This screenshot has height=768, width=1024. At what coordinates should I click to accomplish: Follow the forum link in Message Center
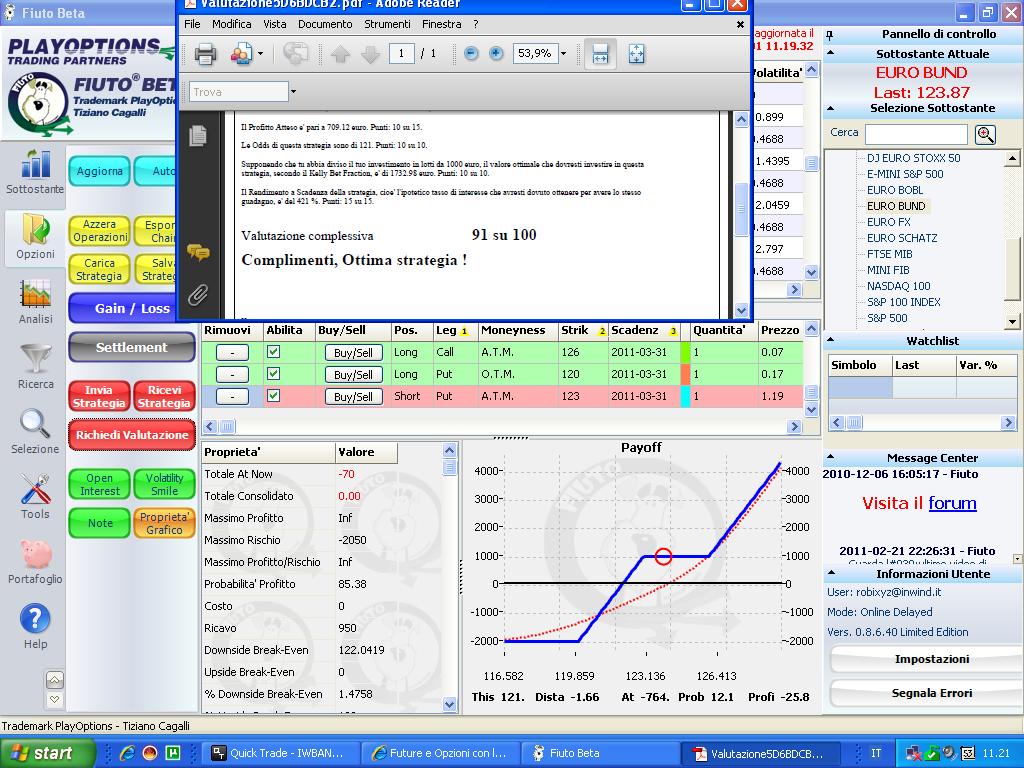click(952, 504)
